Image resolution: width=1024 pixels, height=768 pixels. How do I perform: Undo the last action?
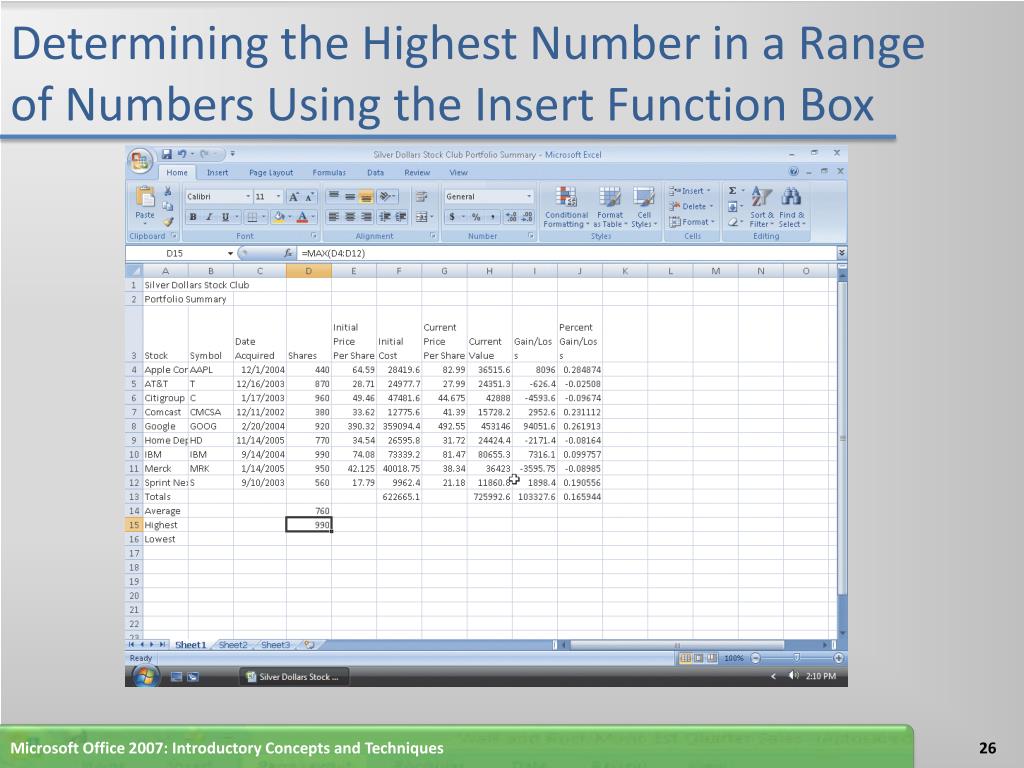tap(182, 154)
